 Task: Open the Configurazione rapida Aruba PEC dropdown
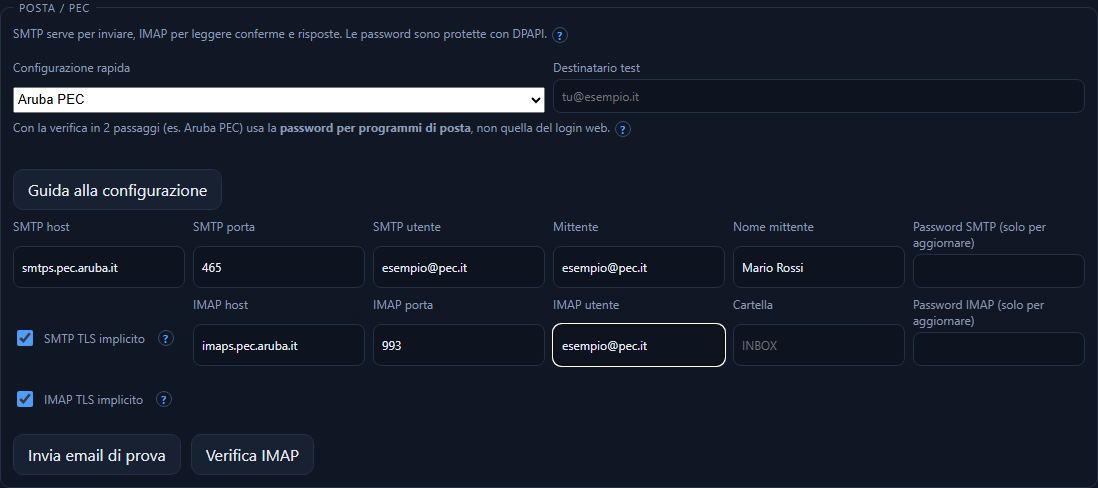pyautogui.click(x=279, y=100)
